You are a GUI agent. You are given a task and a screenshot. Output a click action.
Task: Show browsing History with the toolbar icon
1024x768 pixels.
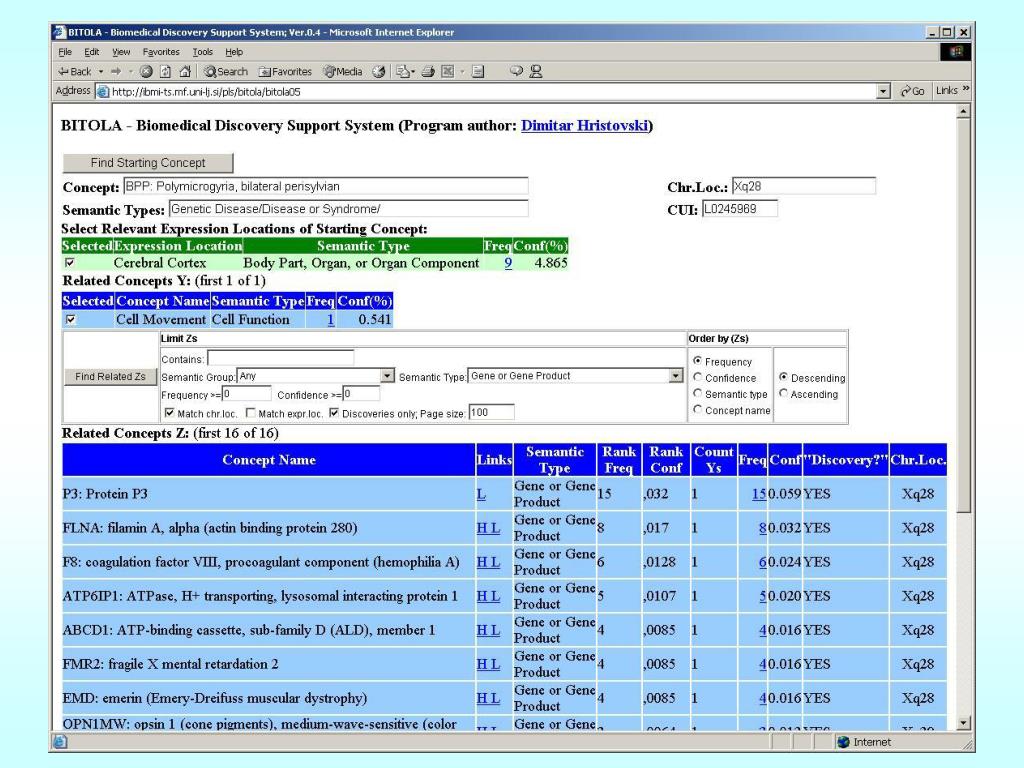(379, 71)
